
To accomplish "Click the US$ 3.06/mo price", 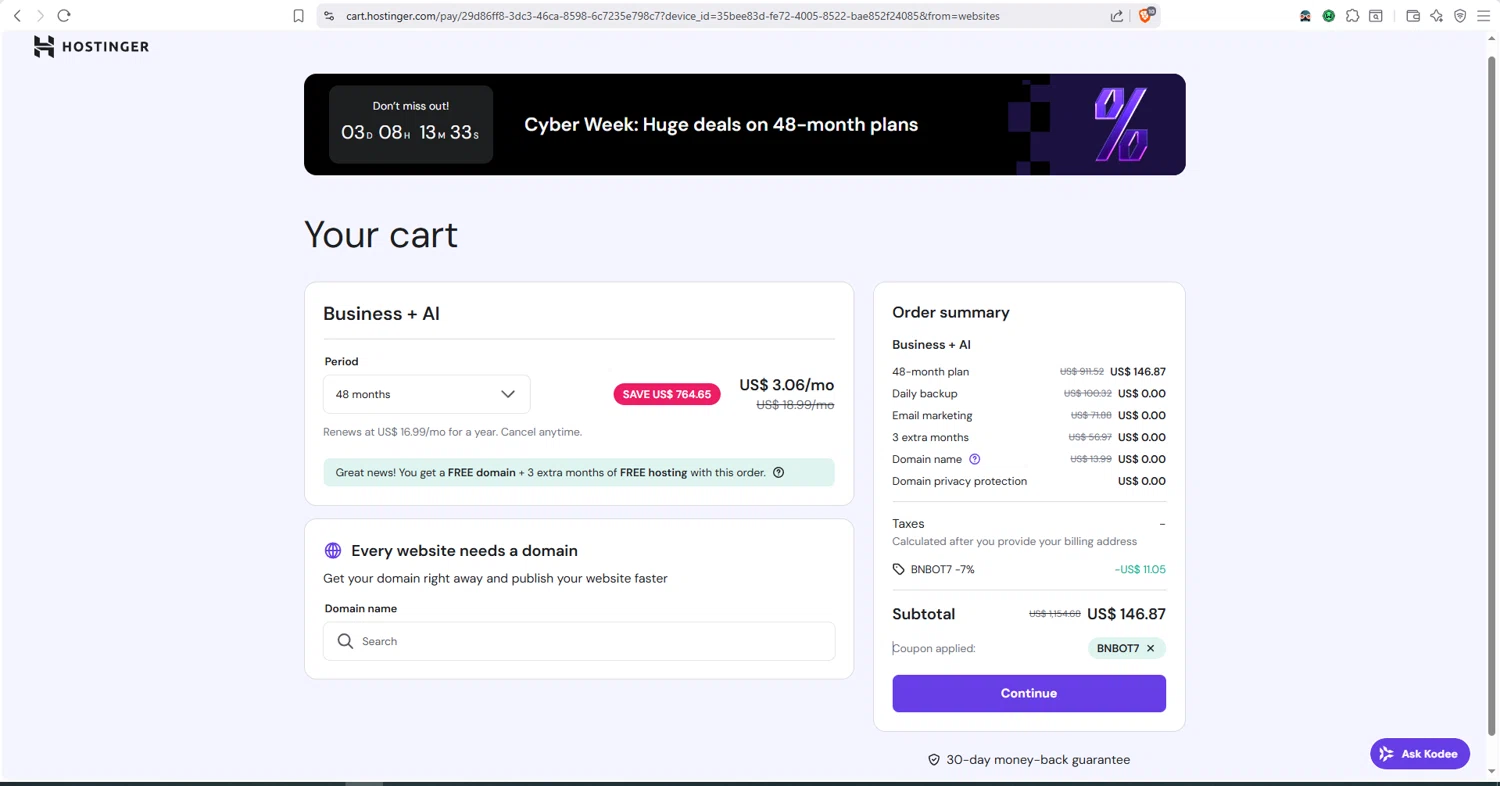I will pyautogui.click(x=786, y=385).
